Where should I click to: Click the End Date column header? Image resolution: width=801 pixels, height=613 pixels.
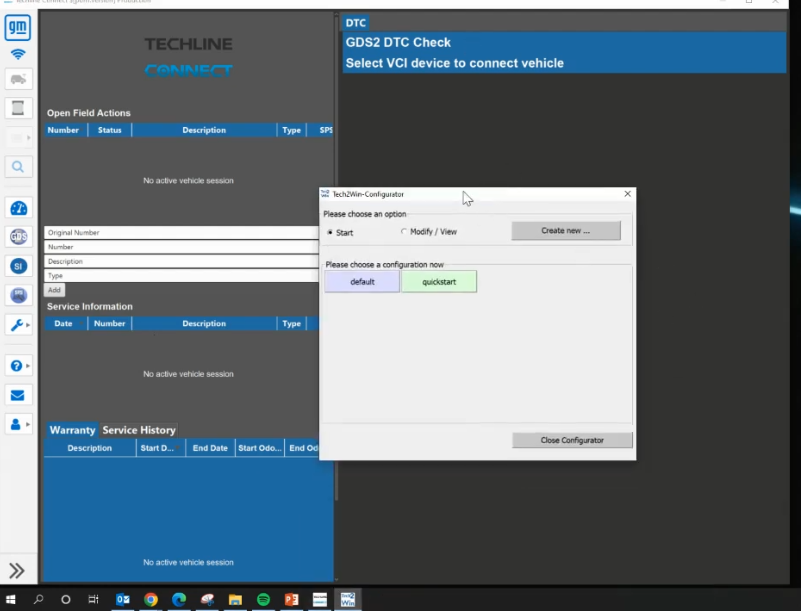[210, 448]
